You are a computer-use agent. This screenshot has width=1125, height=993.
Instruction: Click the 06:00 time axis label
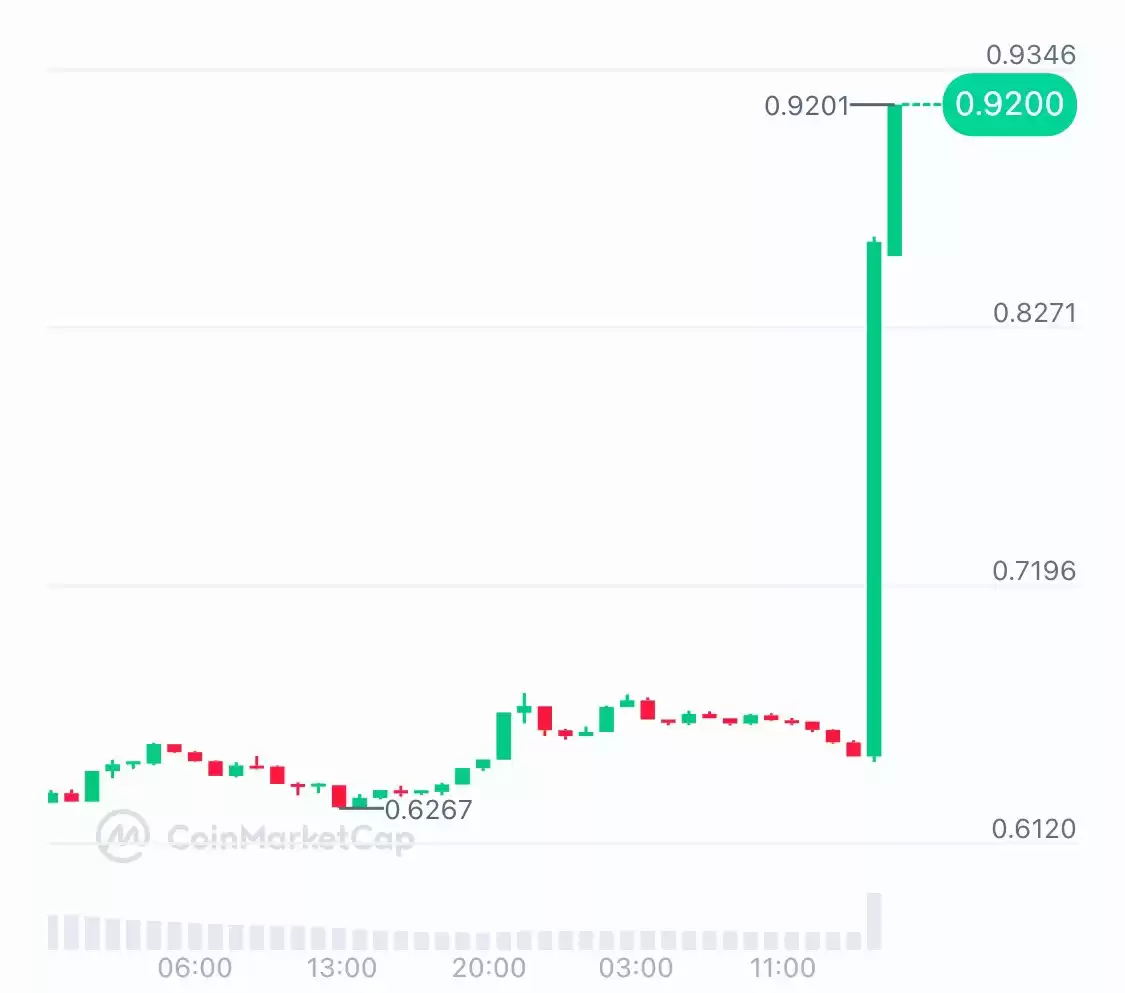point(195,968)
